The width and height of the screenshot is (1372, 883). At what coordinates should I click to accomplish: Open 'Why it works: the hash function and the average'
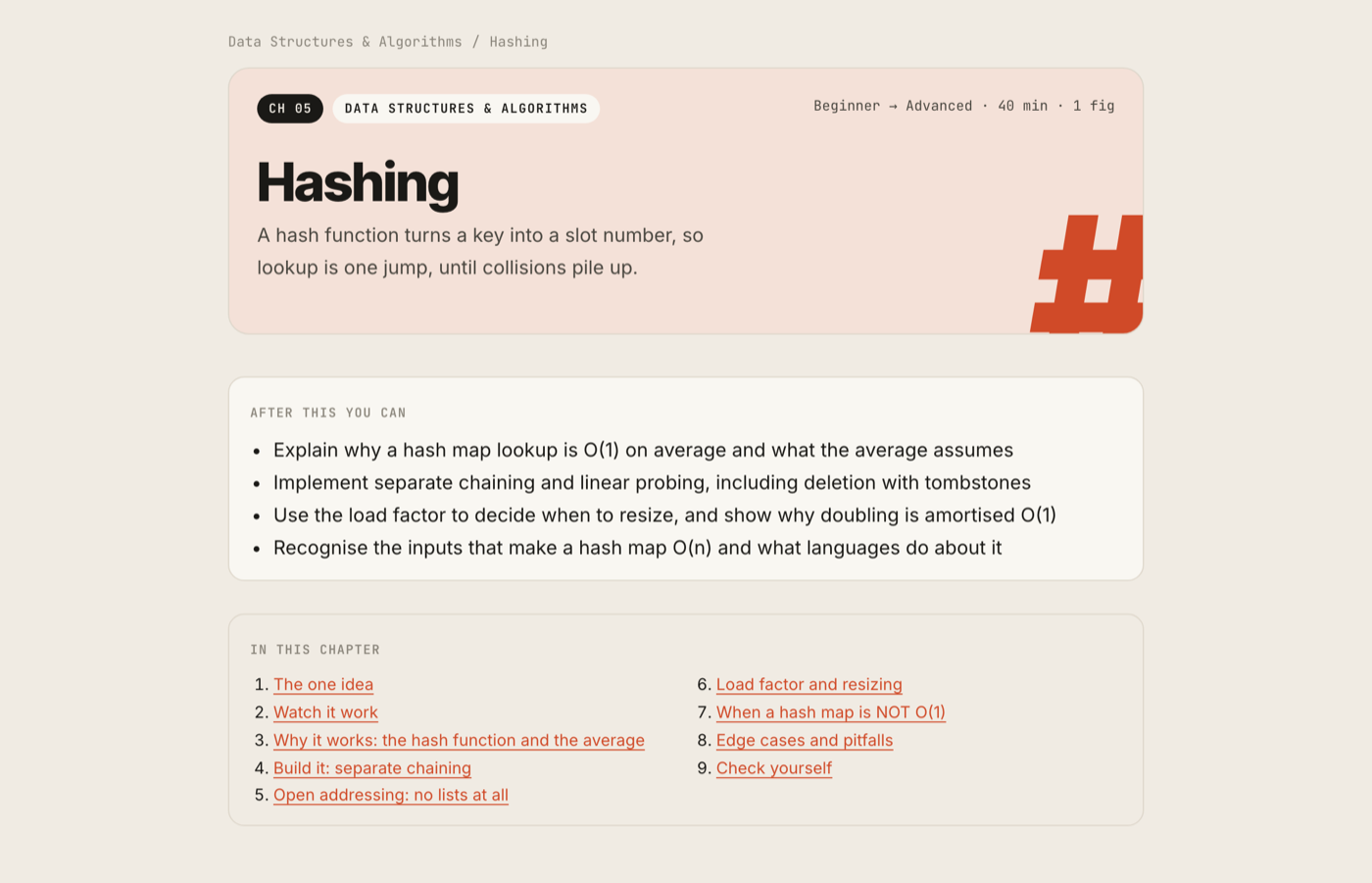pos(459,740)
